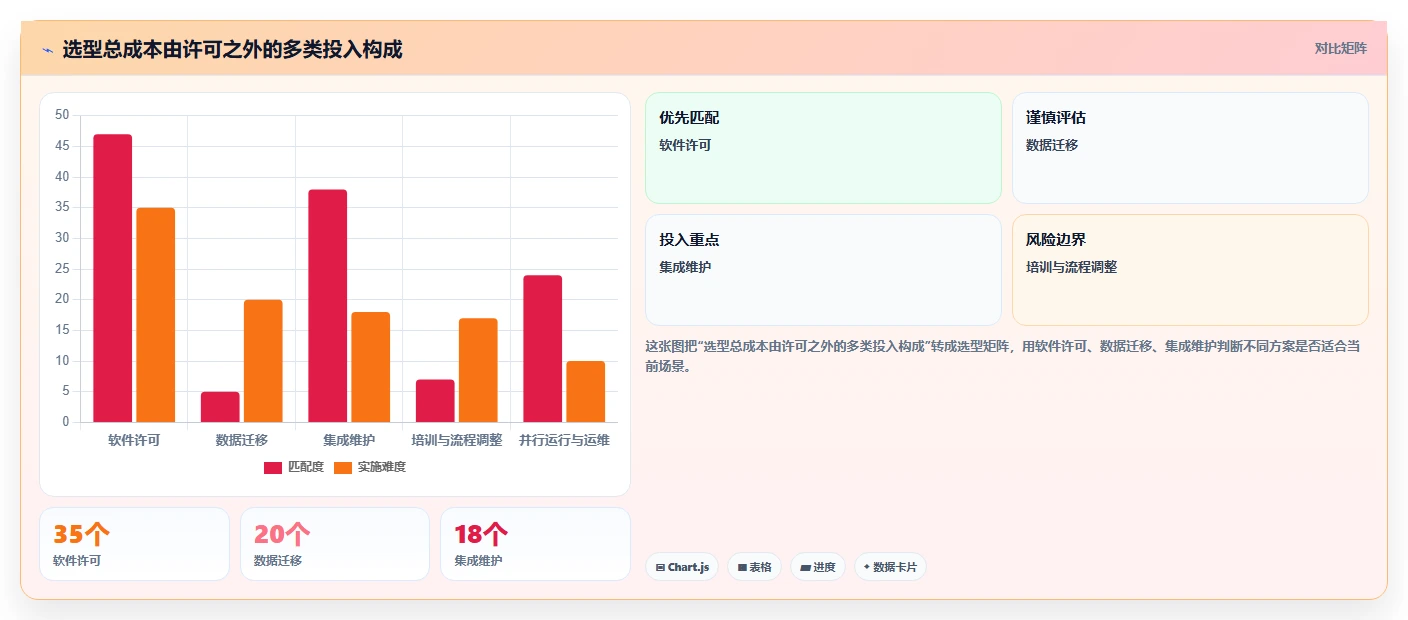1408x620 pixels.
Task: Select the 优先匹配 matrix card
Action: [x=823, y=148]
